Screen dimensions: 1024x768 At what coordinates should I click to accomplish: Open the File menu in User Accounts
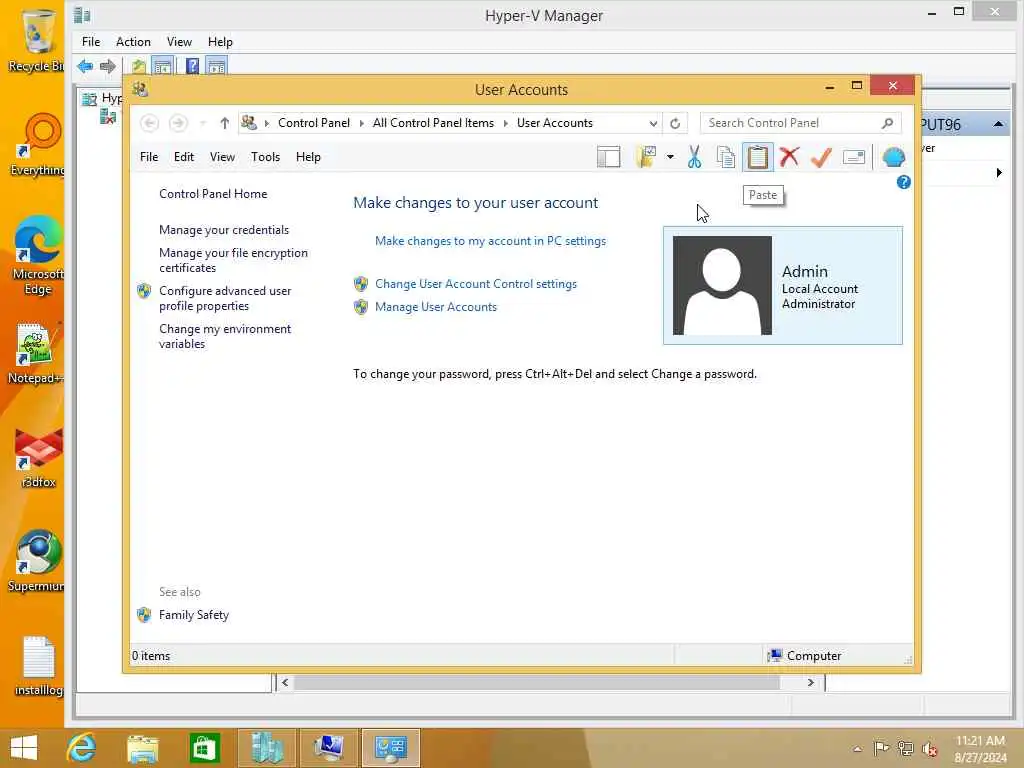click(x=149, y=157)
